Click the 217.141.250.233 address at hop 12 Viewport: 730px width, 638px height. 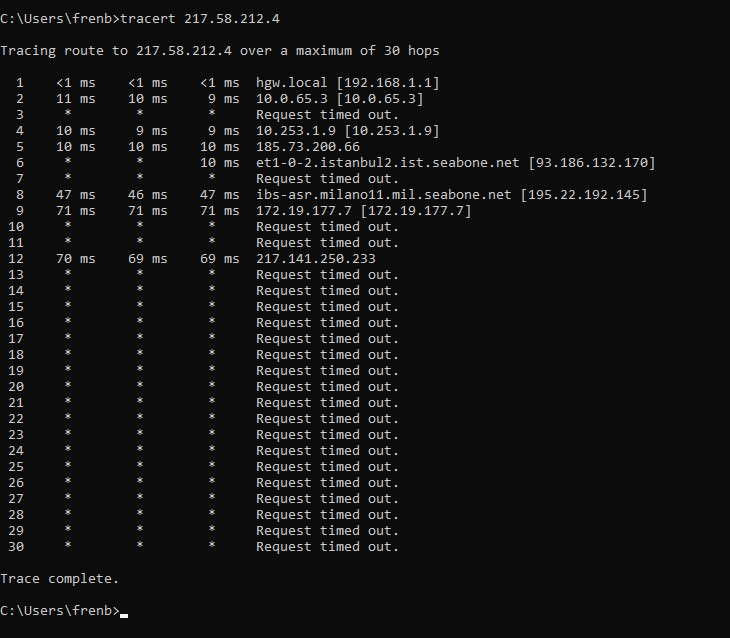click(316, 258)
